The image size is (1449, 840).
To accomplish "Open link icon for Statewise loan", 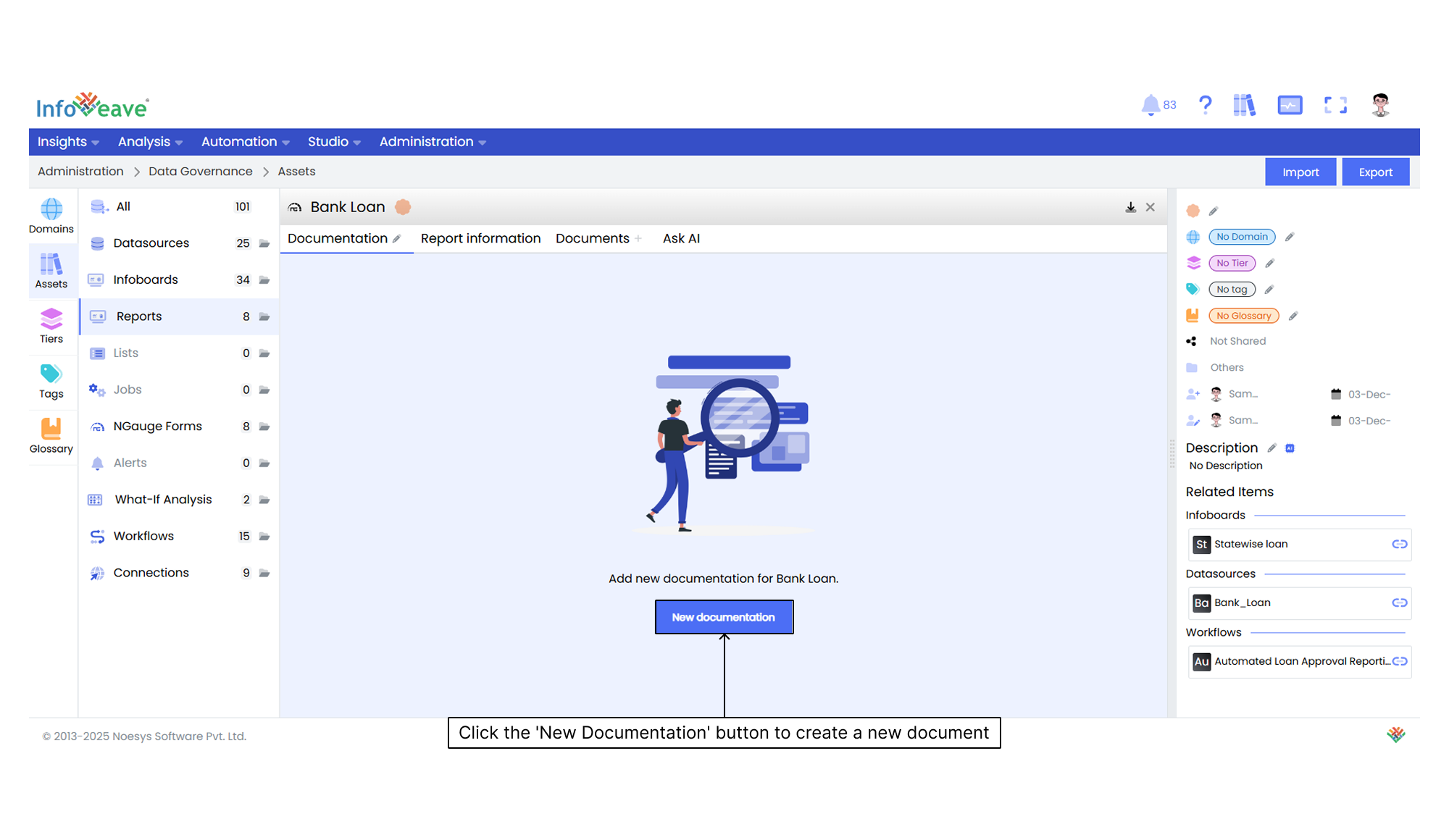I will tap(1399, 545).
